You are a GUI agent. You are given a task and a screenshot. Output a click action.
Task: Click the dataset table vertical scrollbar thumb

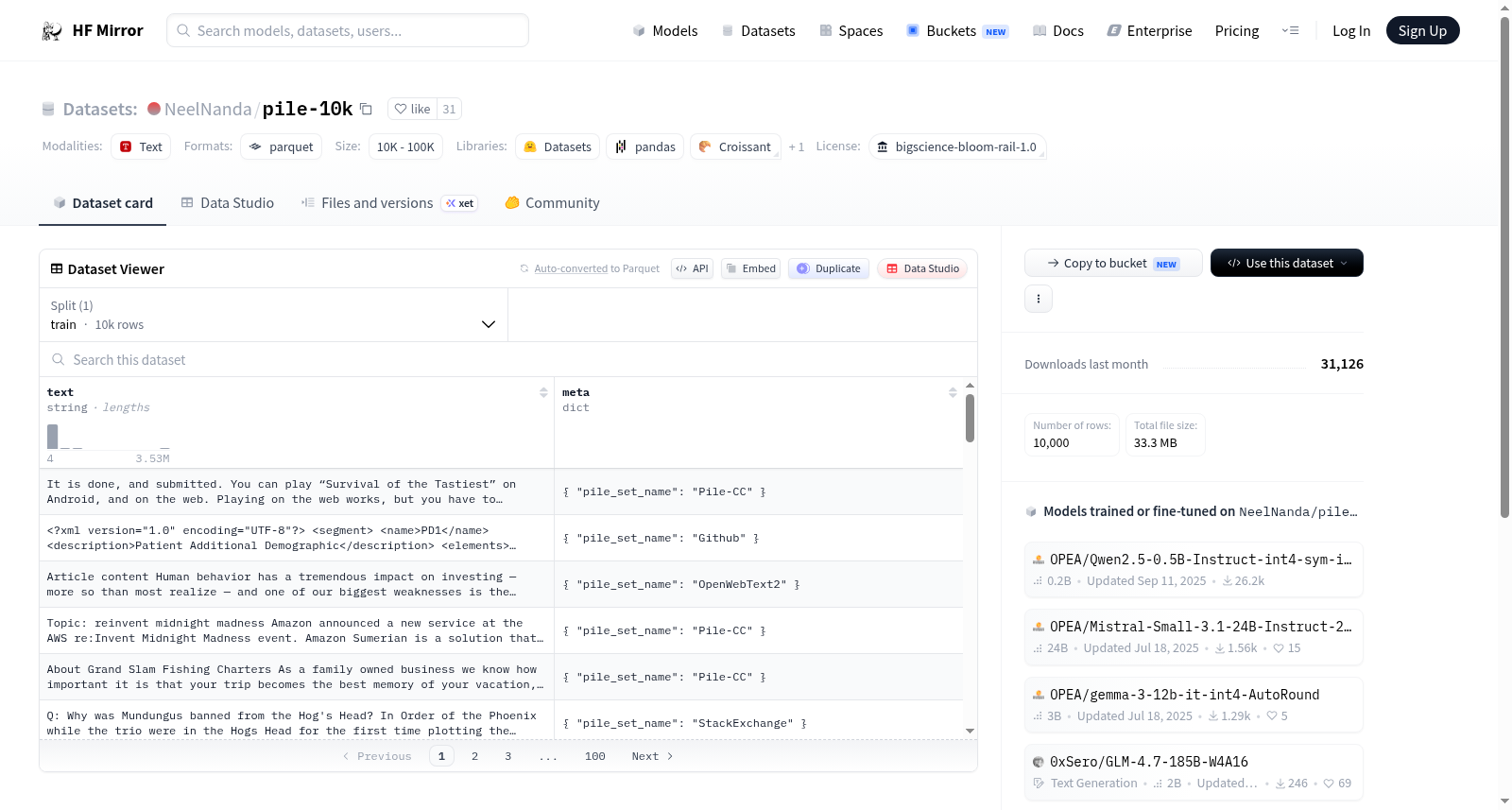click(970, 418)
